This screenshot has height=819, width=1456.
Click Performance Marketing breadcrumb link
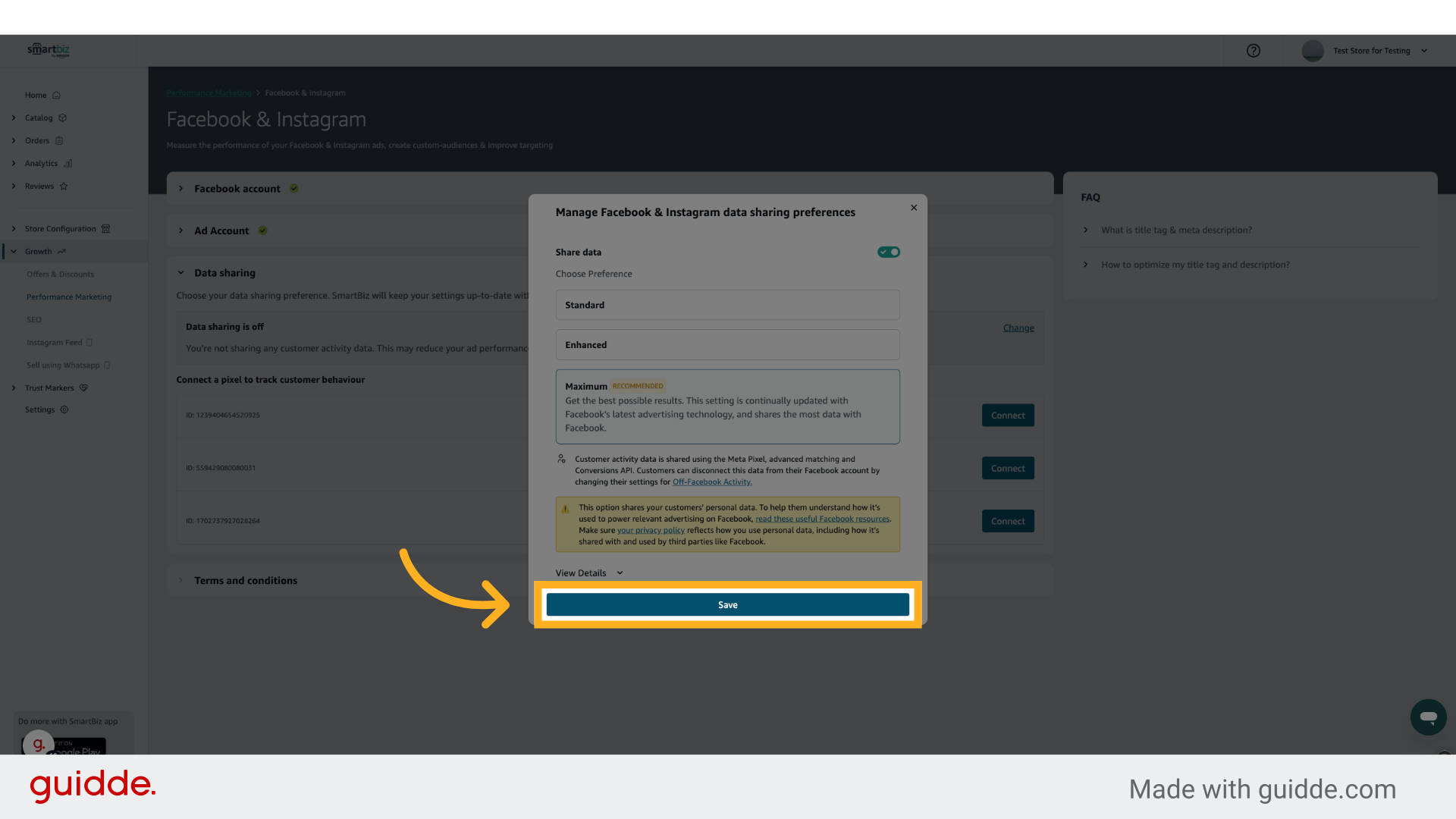click(209, 93)
